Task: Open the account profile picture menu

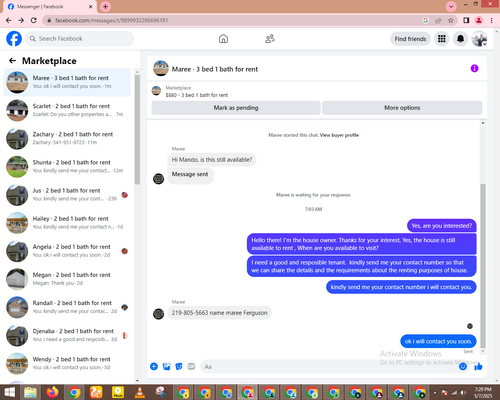Action: point(479,39)
